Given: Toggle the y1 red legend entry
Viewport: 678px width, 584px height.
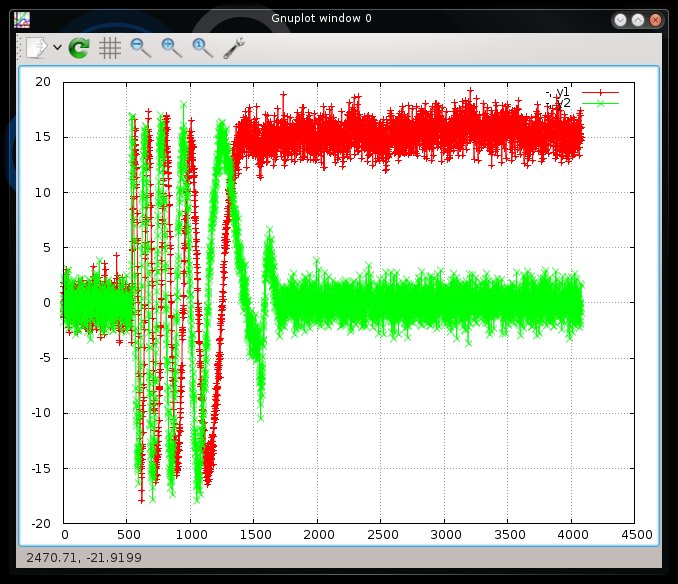Looking at the screenshot, I should [x=562, y=92].
